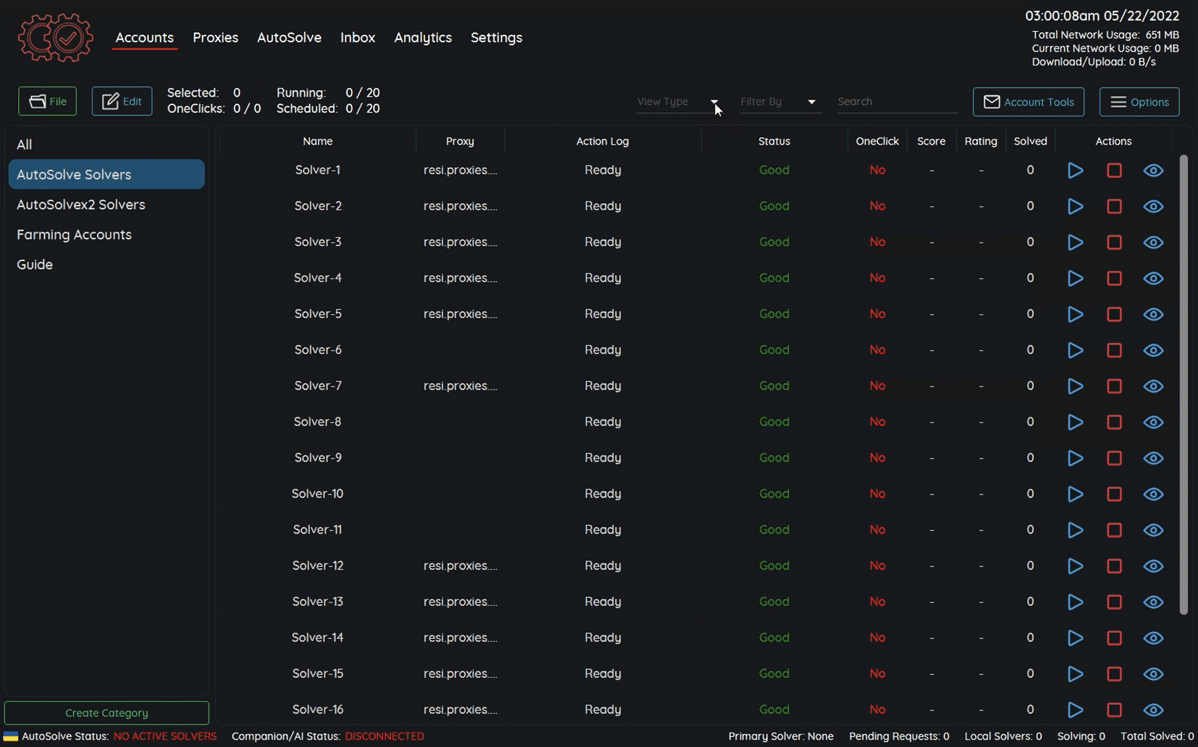Select the All category
Viewport: 1198px width, 747px height.
click(106, 144)
